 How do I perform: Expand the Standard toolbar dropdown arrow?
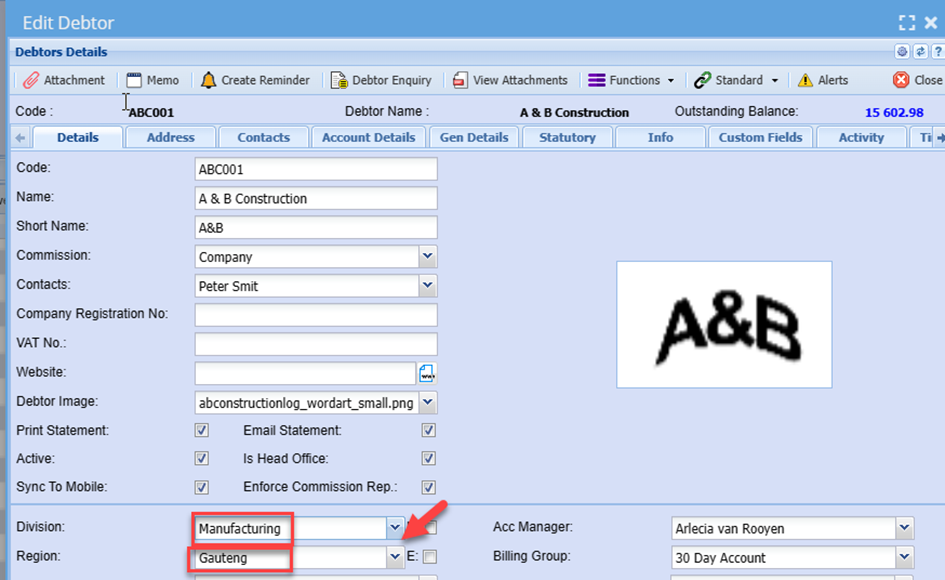(x=775, y=81)
